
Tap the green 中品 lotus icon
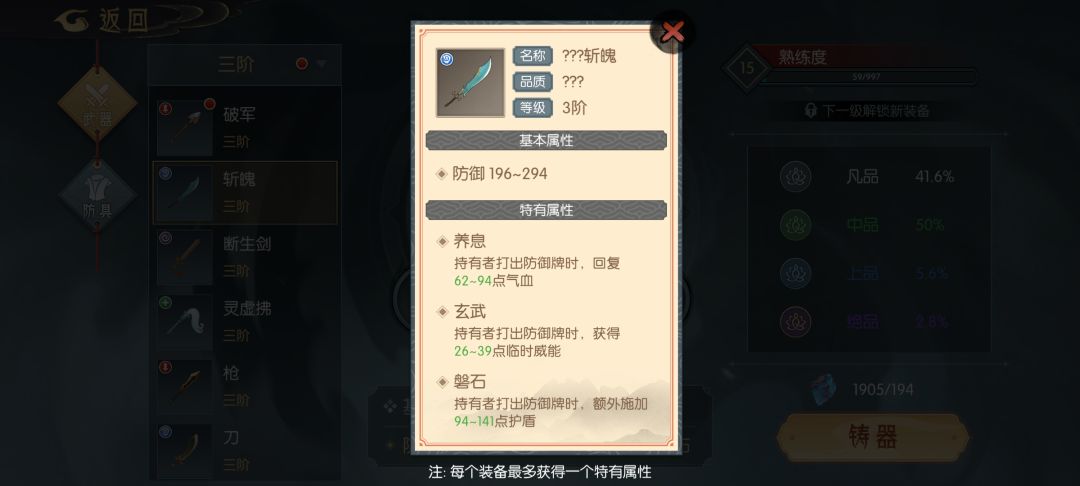(796, 224)
